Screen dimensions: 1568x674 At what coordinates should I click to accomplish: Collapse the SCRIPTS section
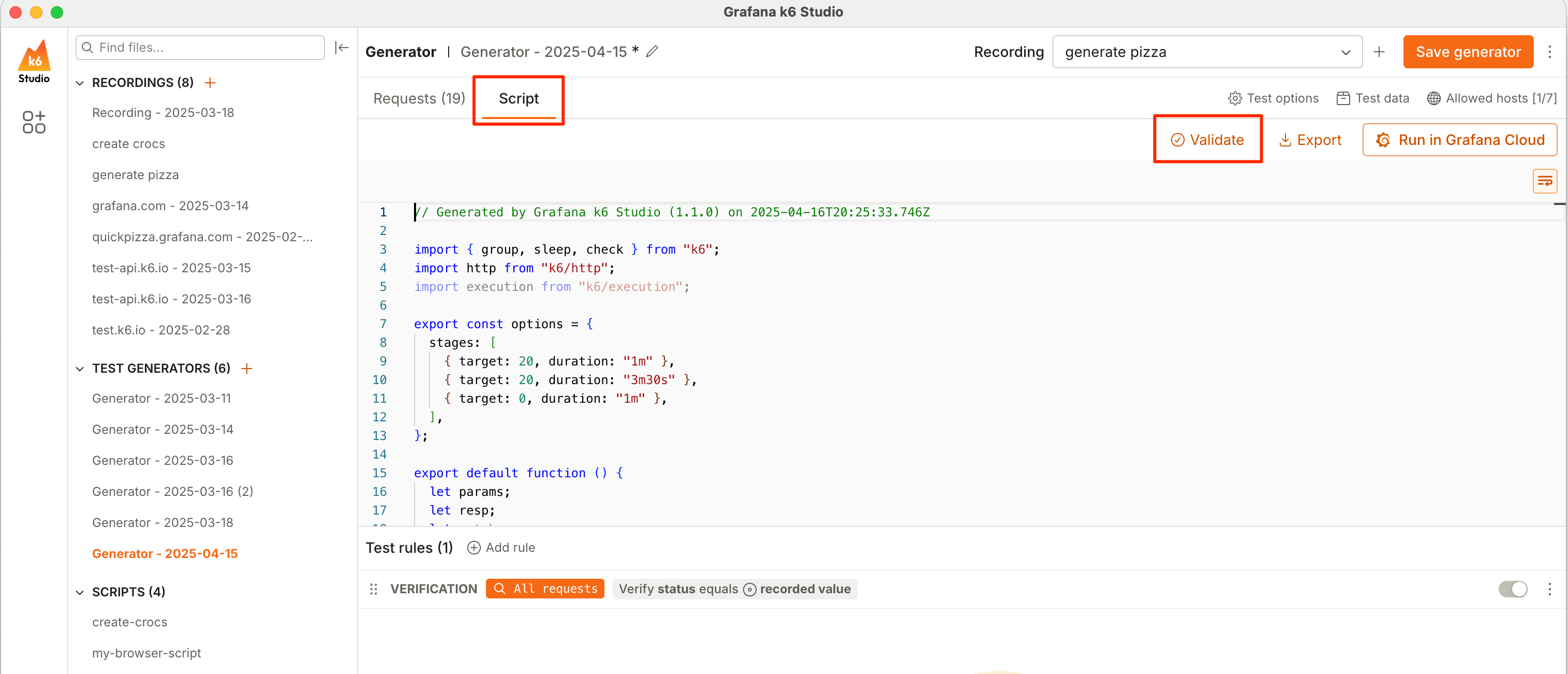(x=80, y=592)
